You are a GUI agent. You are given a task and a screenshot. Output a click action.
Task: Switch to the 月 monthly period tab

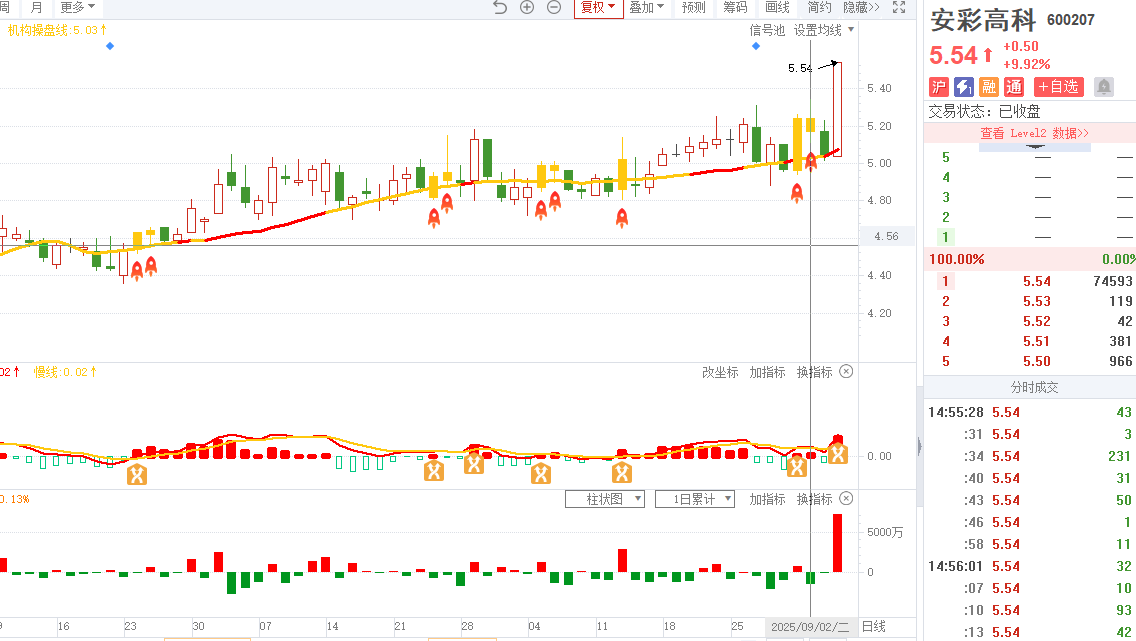click(37, 7)
